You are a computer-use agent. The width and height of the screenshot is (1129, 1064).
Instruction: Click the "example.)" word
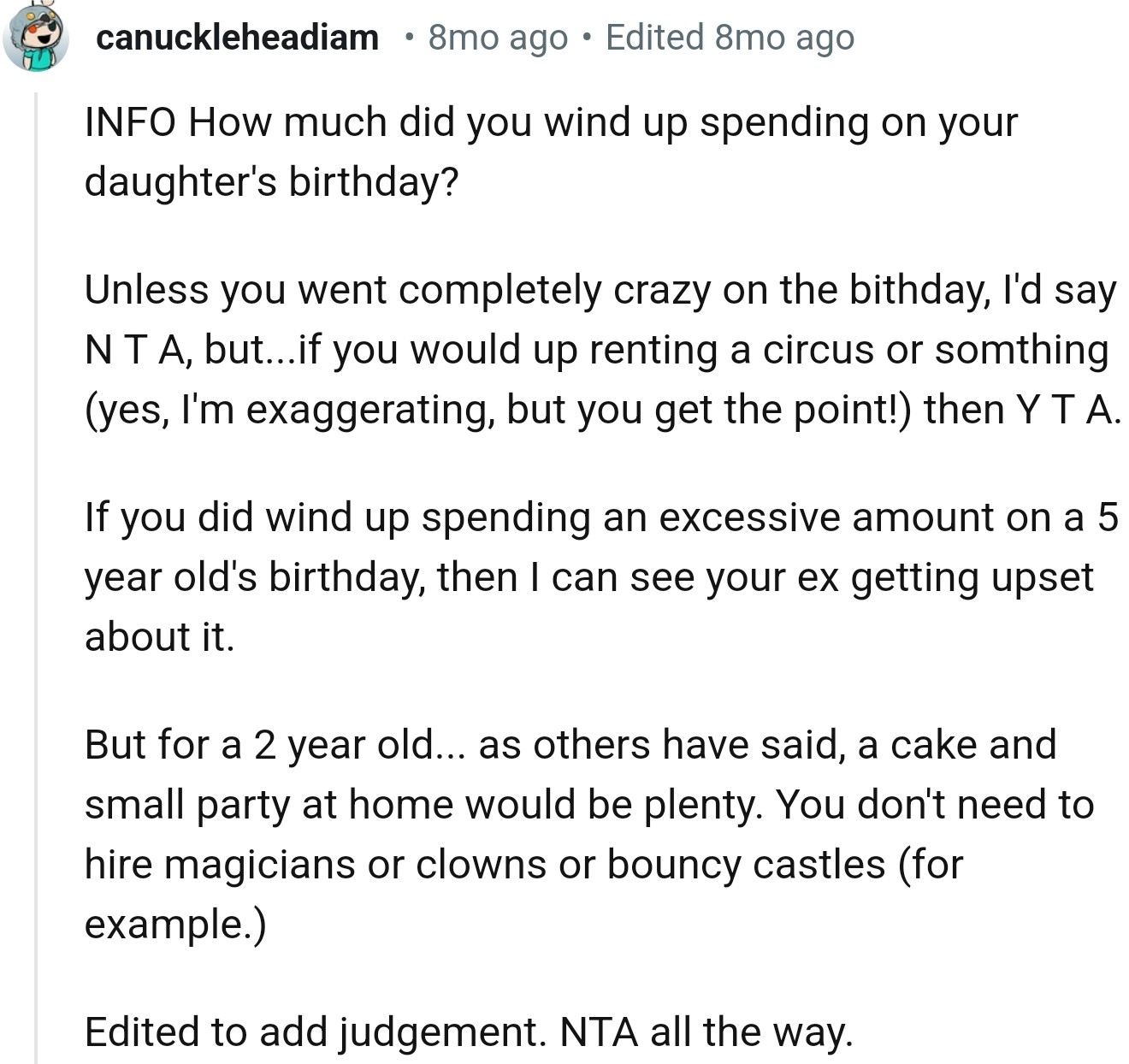click(175, 924)
